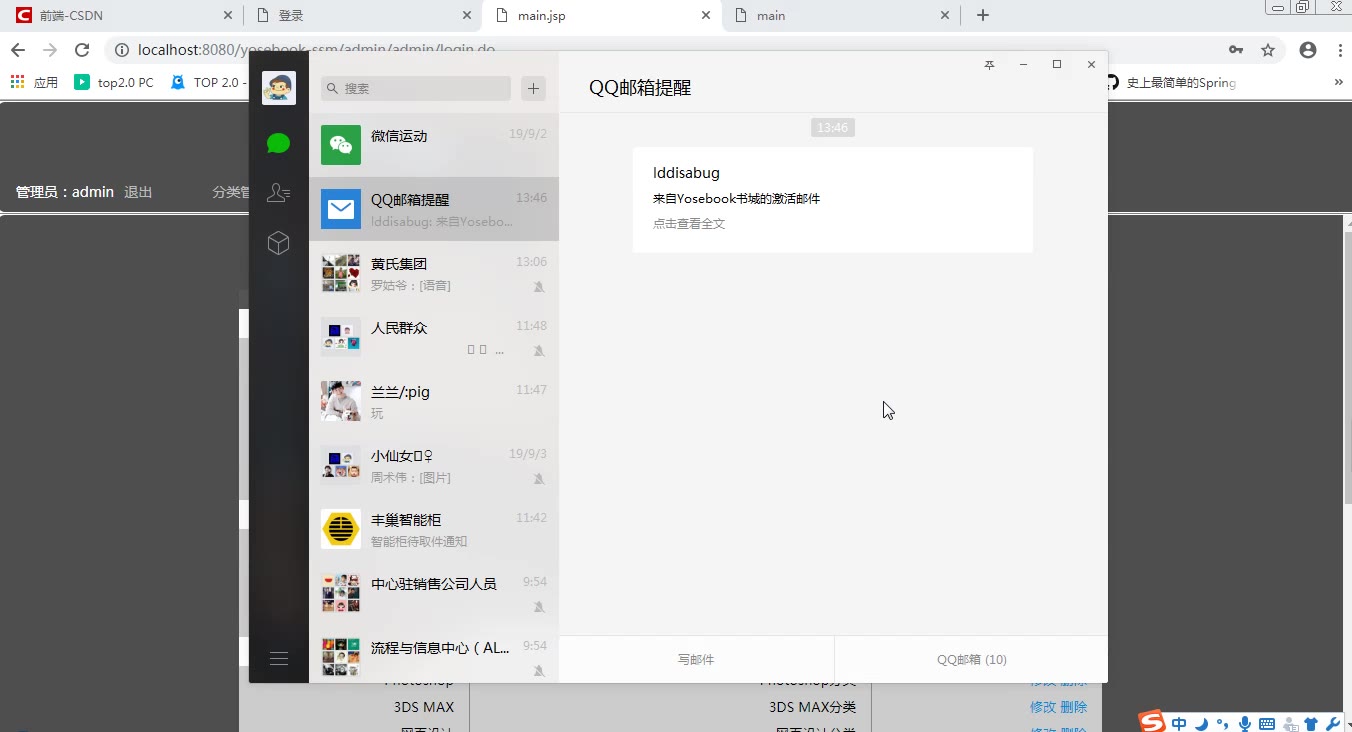Open the Sogou soft keyboard icon
This screenshot has width=1352, height=732.
click(1267, 724)
